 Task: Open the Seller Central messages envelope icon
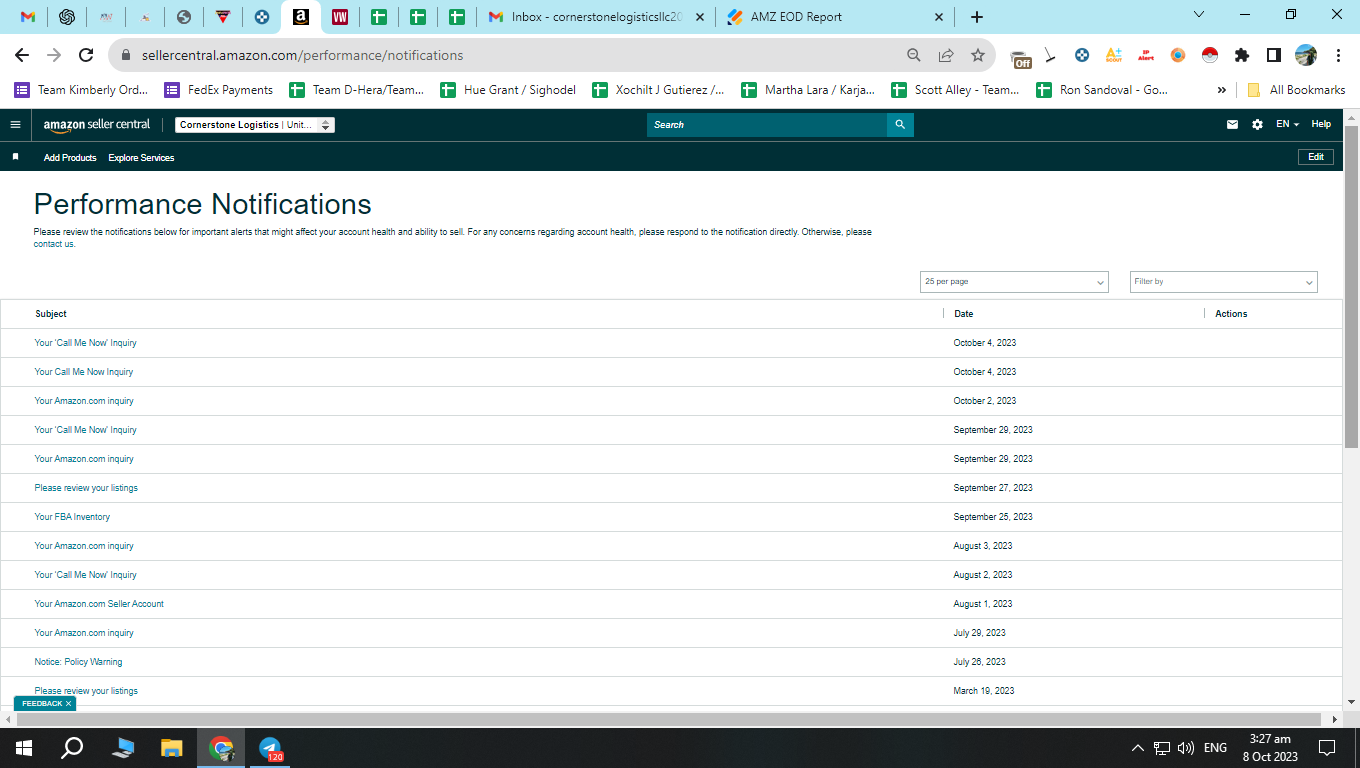[1232, 125]
